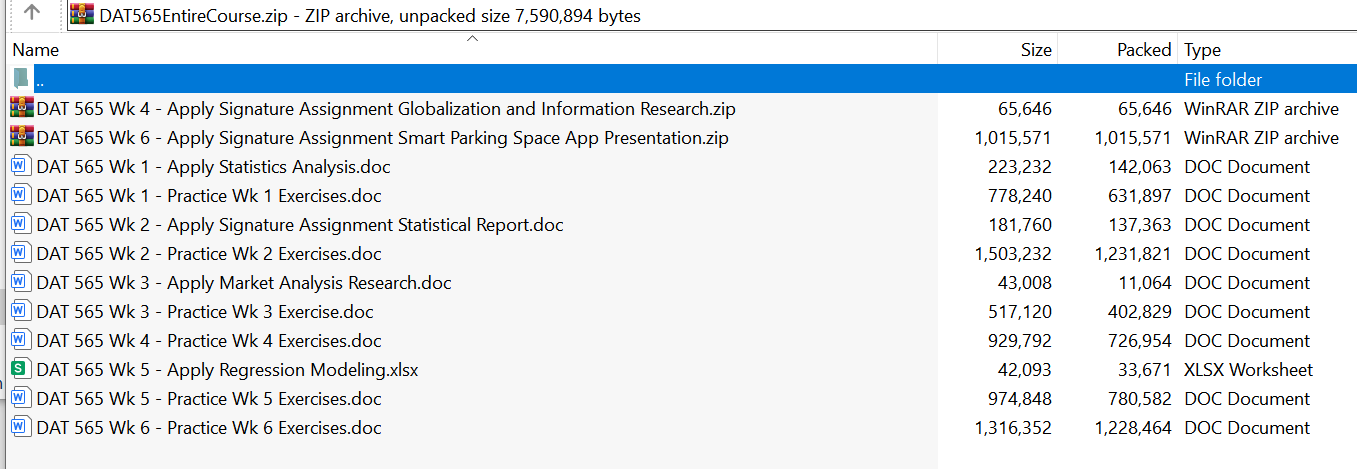The image size is (1357, 469).
Task: Click the Wk 5 Regression Modeling xlsx icon
Action: [22, 370]
